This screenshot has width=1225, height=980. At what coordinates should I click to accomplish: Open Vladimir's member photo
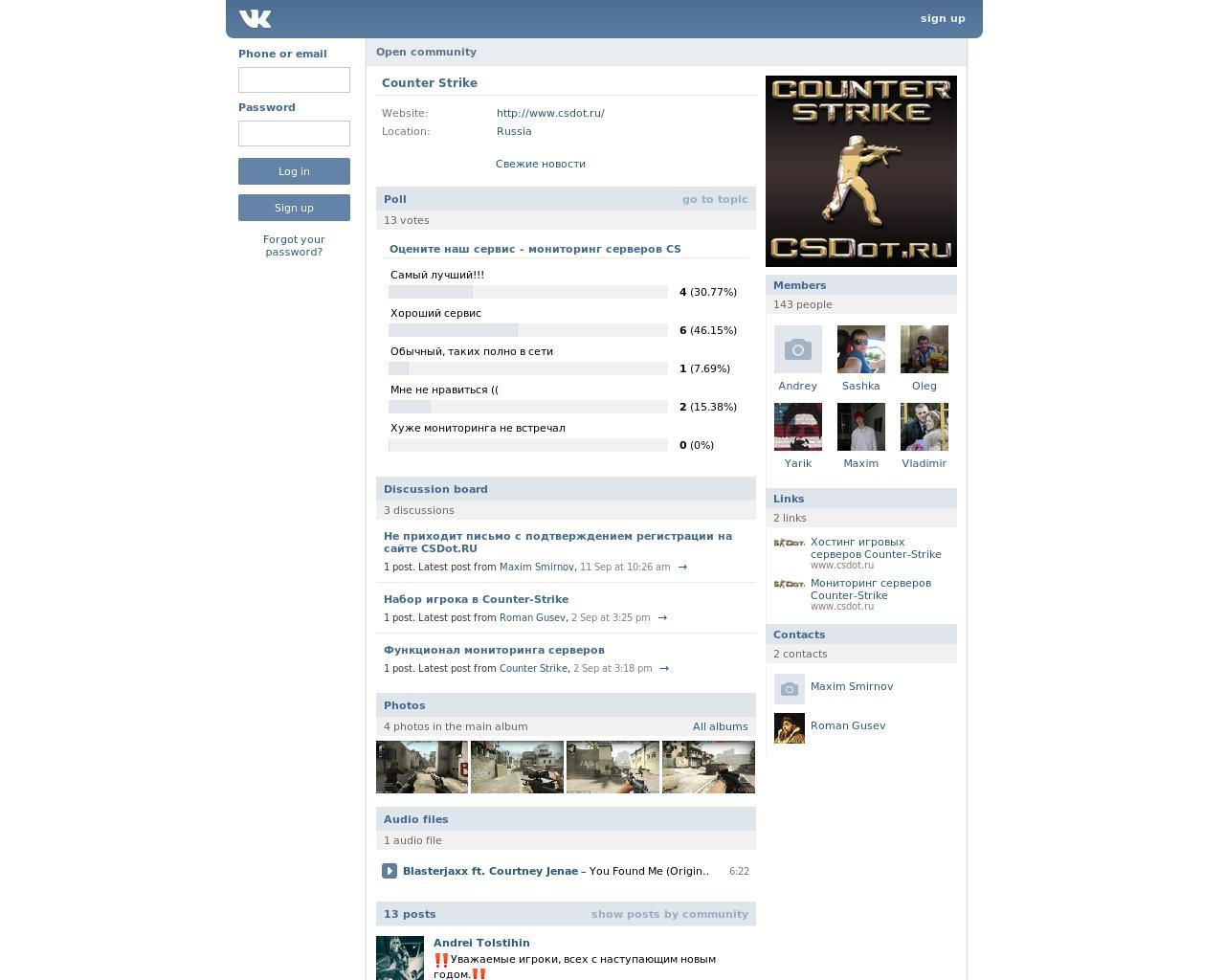(924, 427)
